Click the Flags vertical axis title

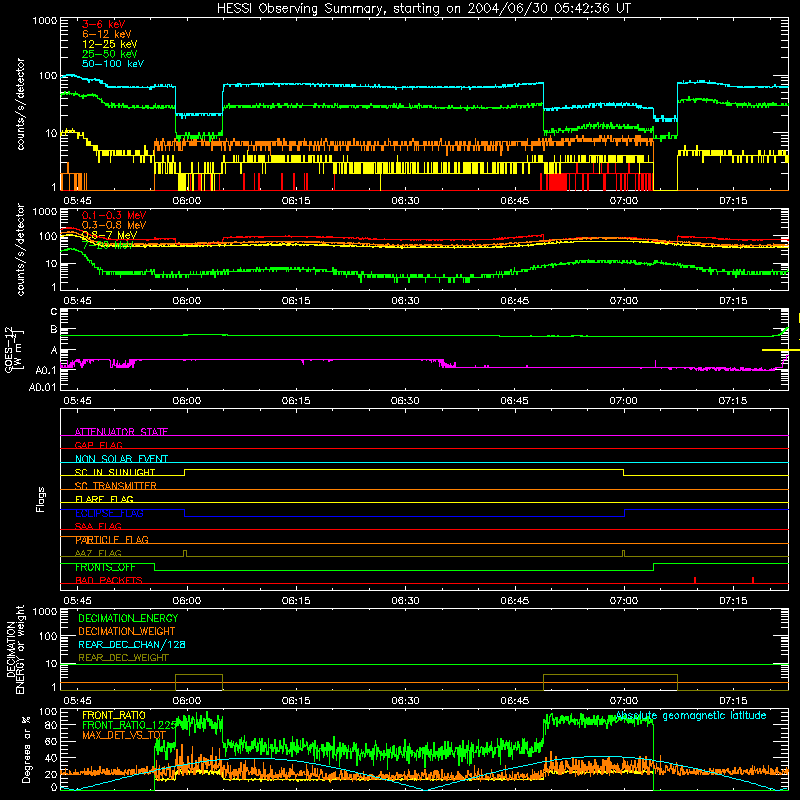(x=40, y=499)
